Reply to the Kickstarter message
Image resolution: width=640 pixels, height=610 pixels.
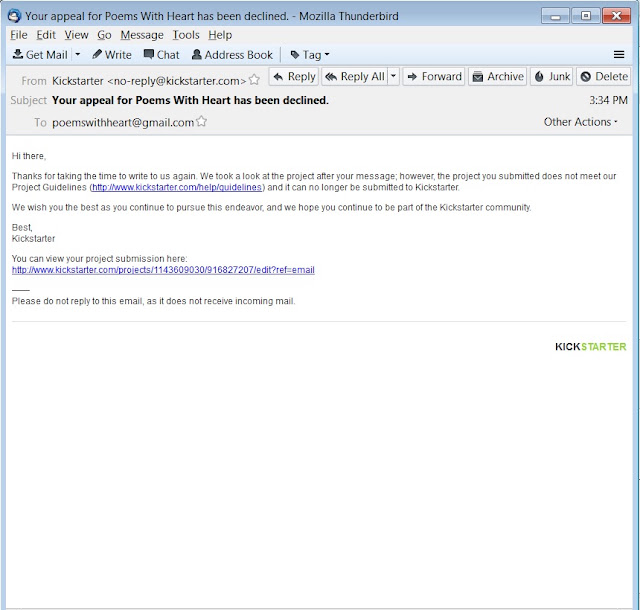coord(293,76)
